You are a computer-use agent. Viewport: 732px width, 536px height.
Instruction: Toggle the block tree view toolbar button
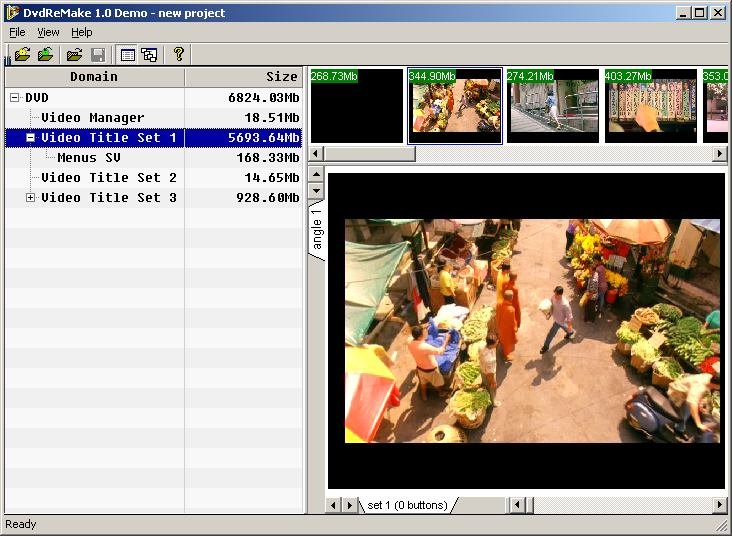149,55
